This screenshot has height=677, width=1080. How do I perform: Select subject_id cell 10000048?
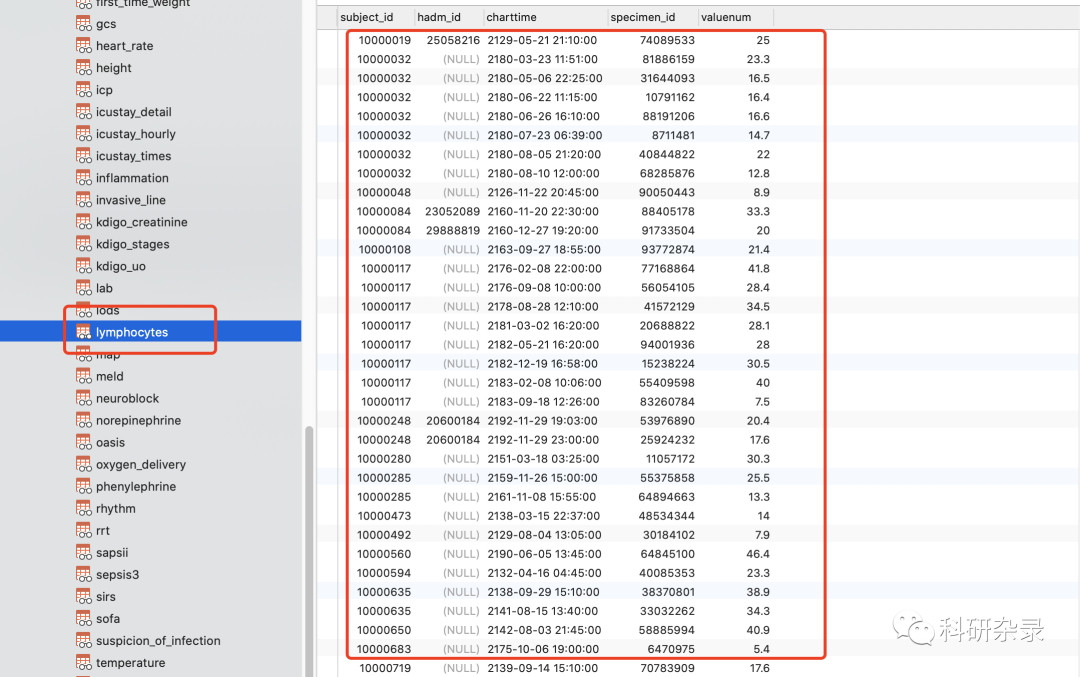click(x=384, y=192)
